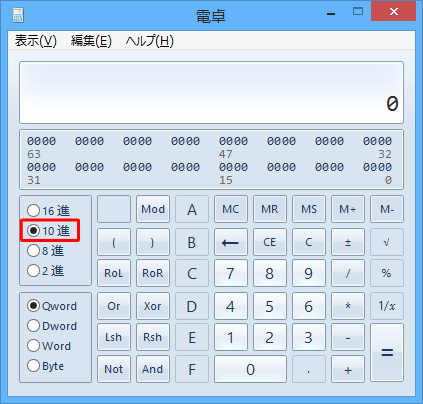Click the hex digit B key
This screenshot has height=404, width=423.
tap(192, 242)
